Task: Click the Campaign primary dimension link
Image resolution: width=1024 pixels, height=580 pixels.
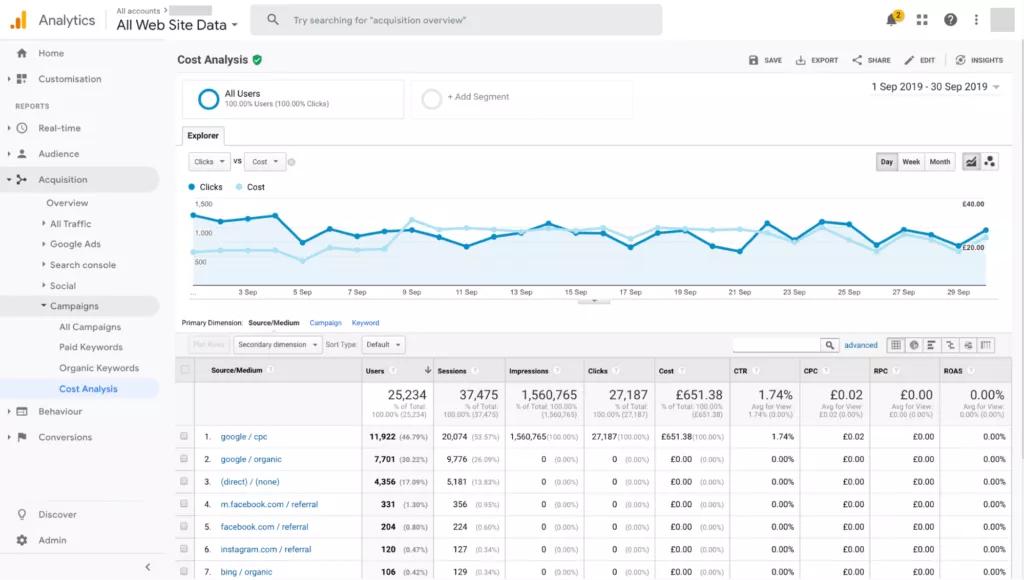Action: (325, 323)
